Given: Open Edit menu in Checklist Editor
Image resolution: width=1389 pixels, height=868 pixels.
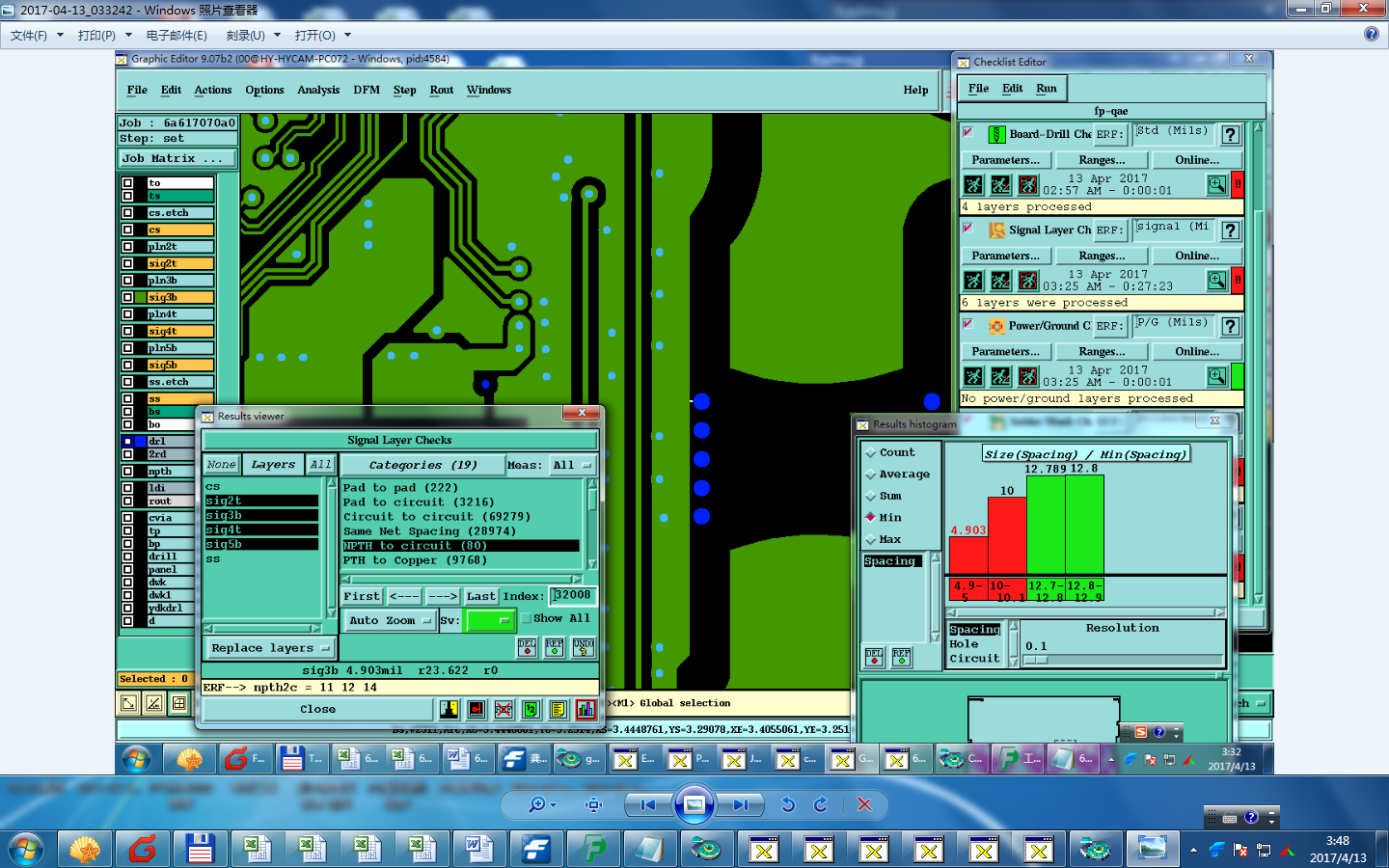Looking at the screenshot, I should point(1013,88).
